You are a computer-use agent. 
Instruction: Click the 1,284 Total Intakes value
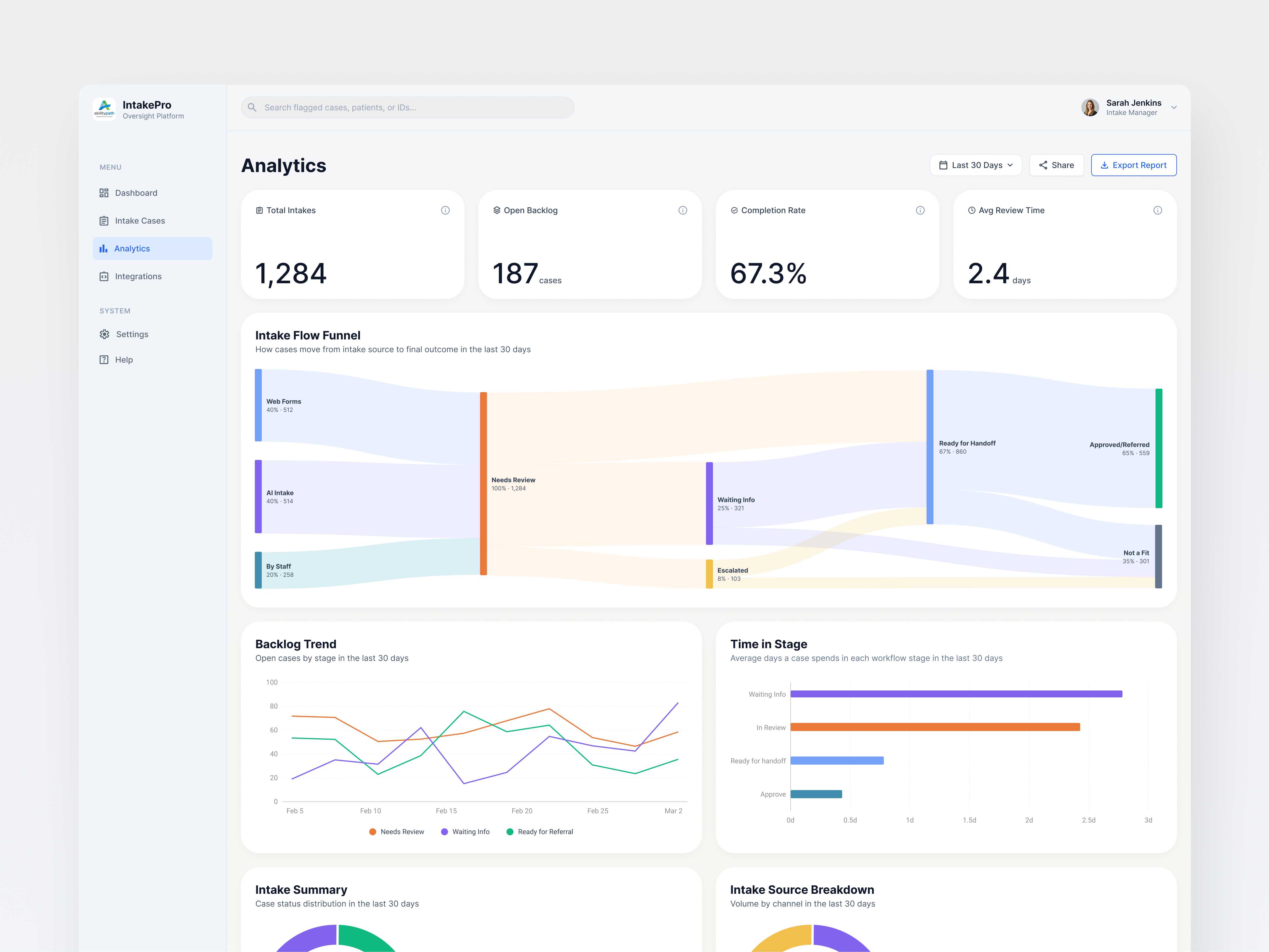pos(291,274)
